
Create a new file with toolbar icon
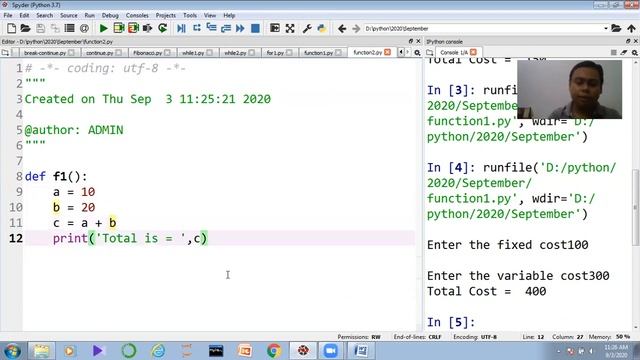point(11,28)
